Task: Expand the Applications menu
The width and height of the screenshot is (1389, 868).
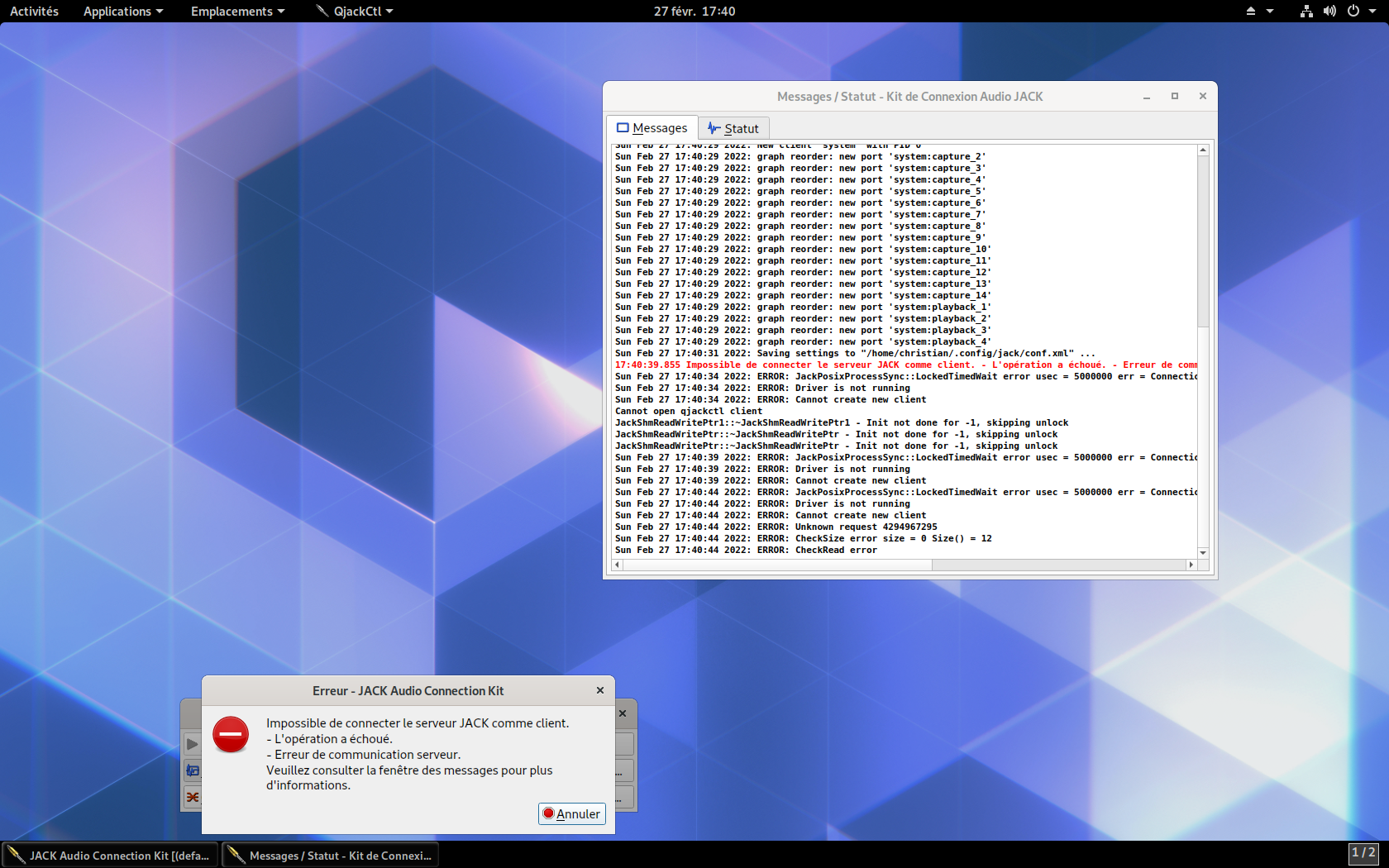Action: [123, 11]
